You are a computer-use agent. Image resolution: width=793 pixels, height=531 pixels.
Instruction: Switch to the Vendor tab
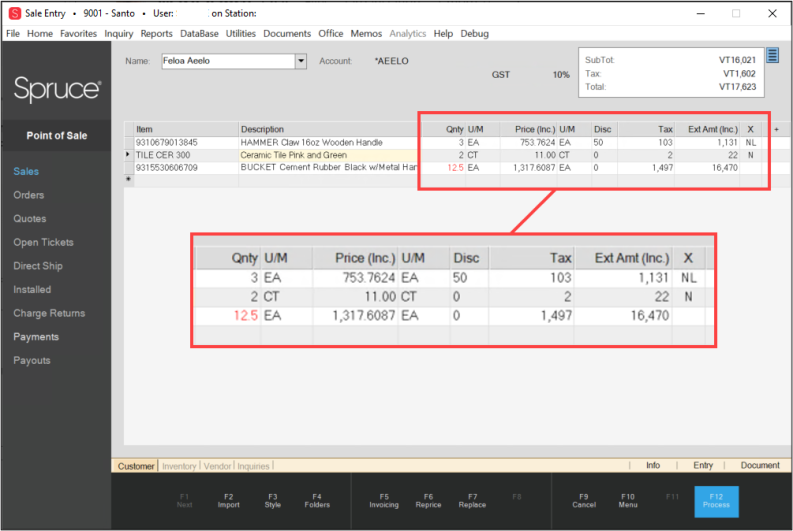point(217,466)
